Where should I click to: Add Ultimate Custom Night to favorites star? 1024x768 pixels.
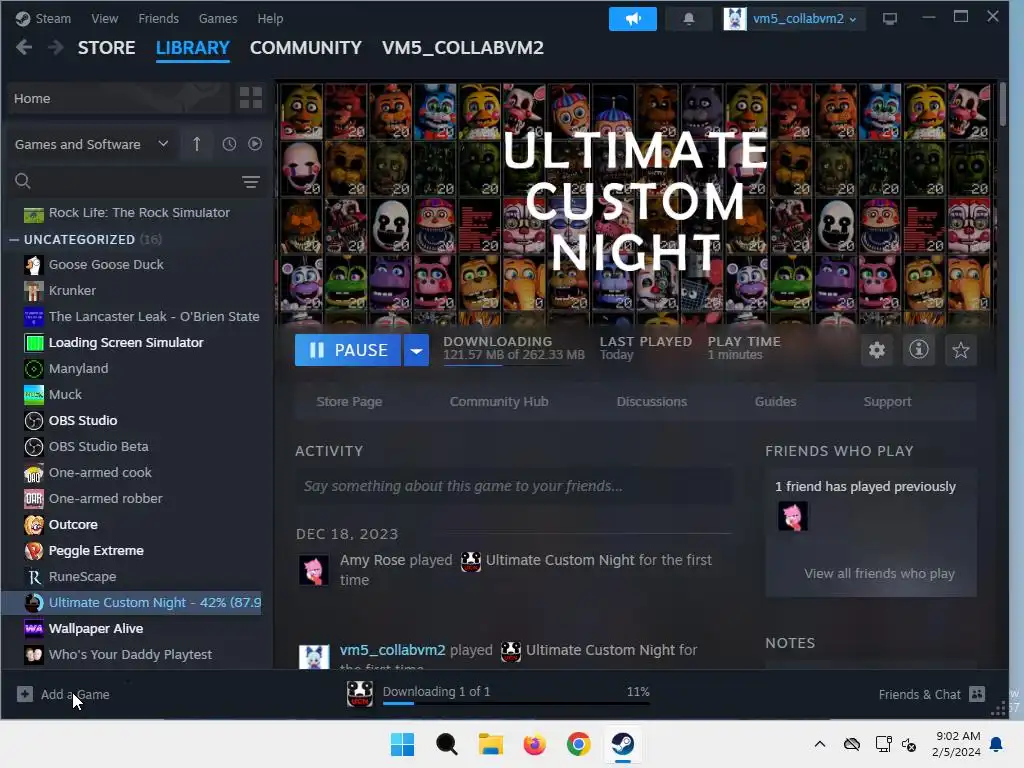[961, 350]
